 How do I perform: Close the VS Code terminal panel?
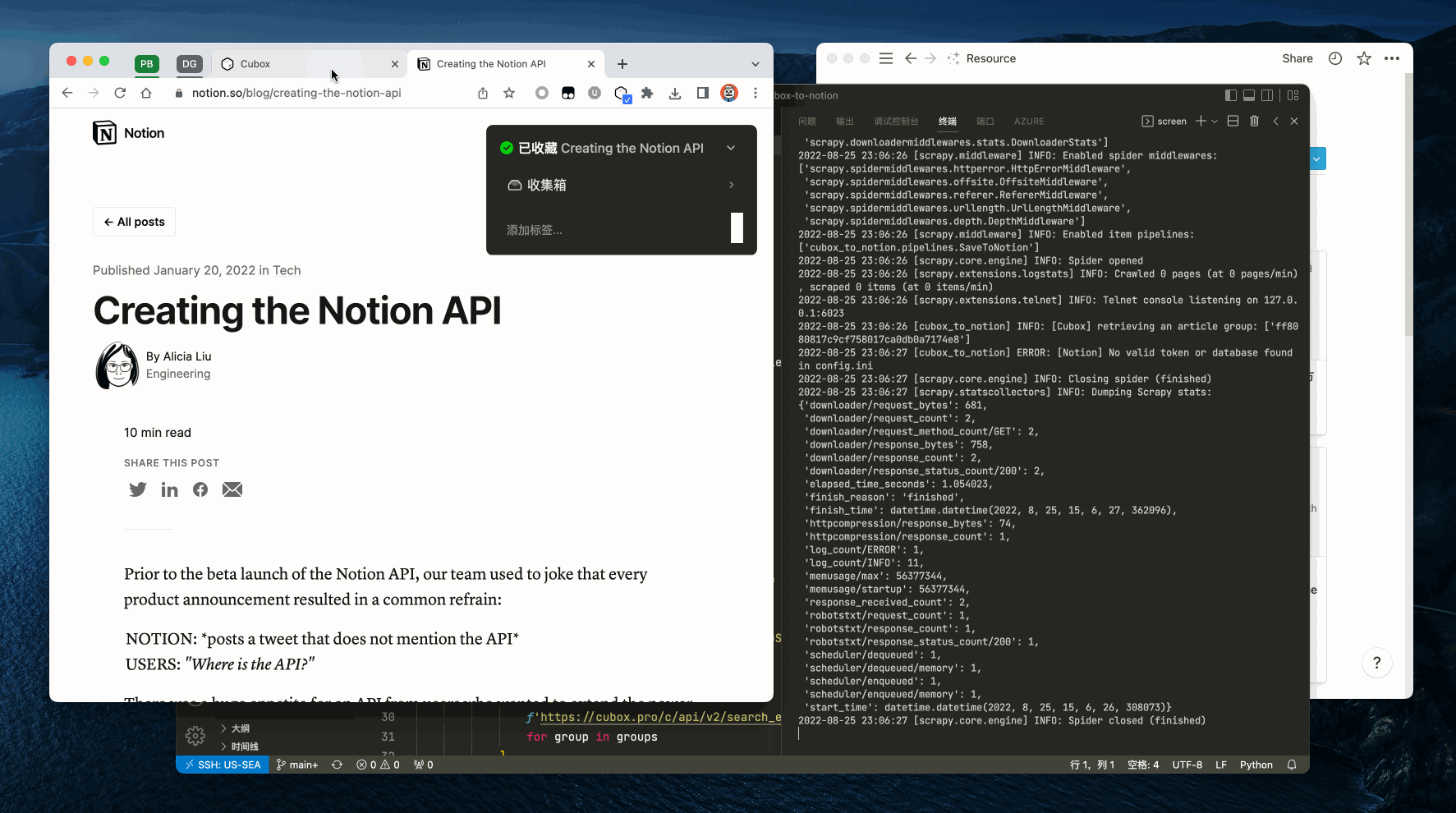(1294, 122)
